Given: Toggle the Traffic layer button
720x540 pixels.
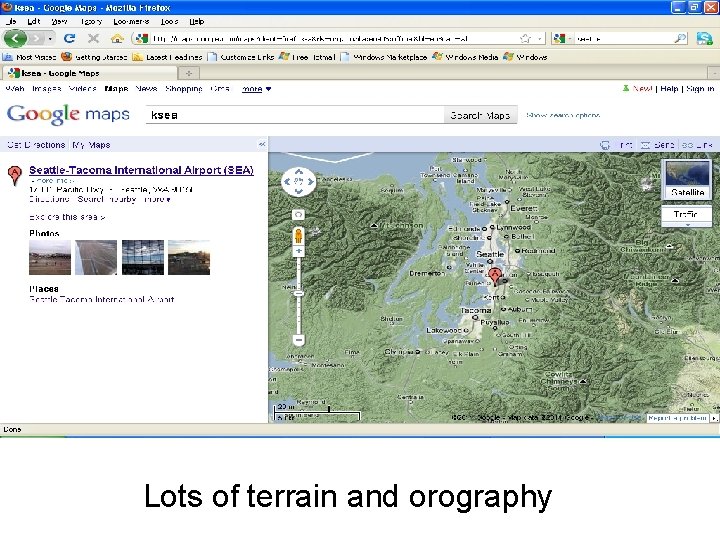Looking at the screenshot, I should coord(686,214).
